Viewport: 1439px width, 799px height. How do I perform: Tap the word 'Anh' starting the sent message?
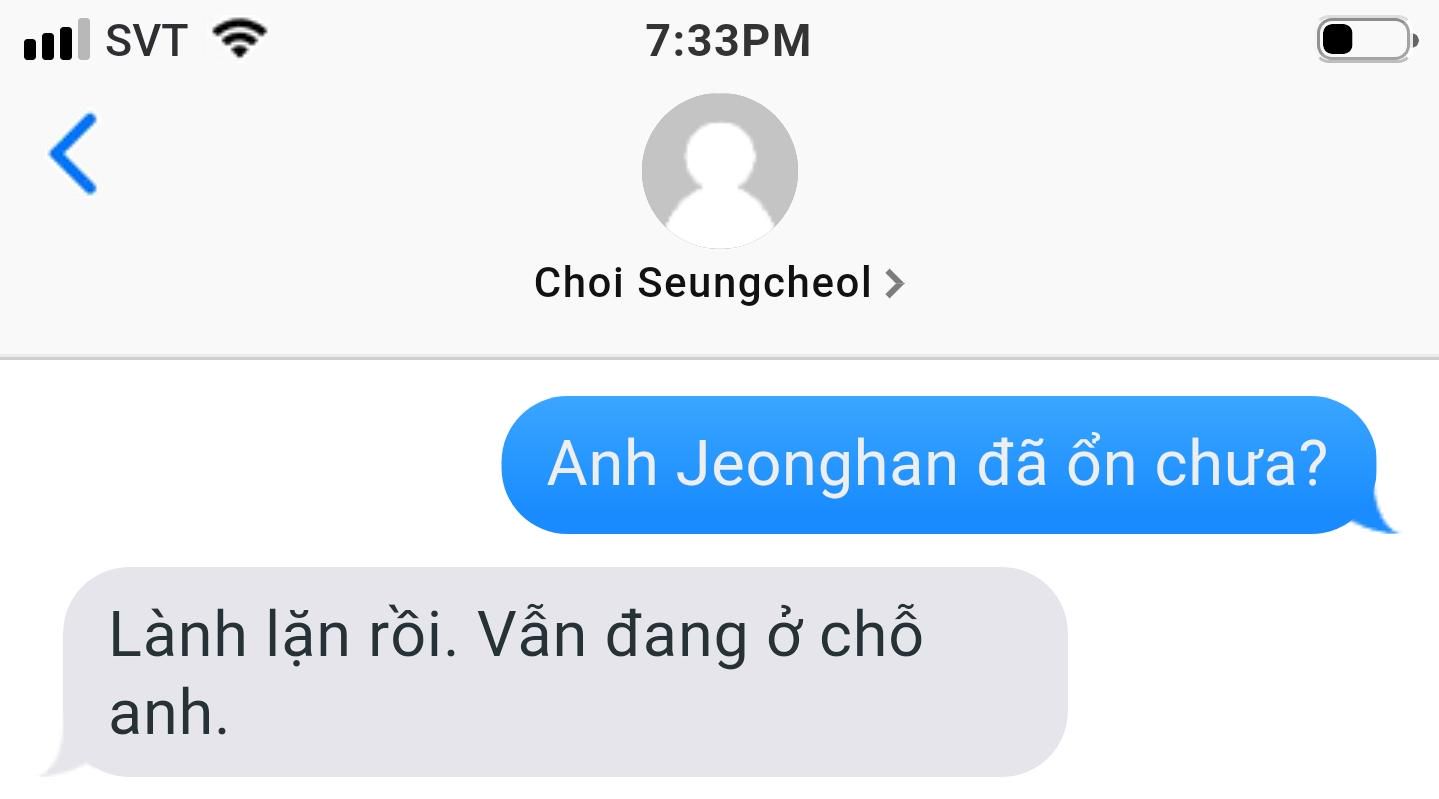[602, 463]
